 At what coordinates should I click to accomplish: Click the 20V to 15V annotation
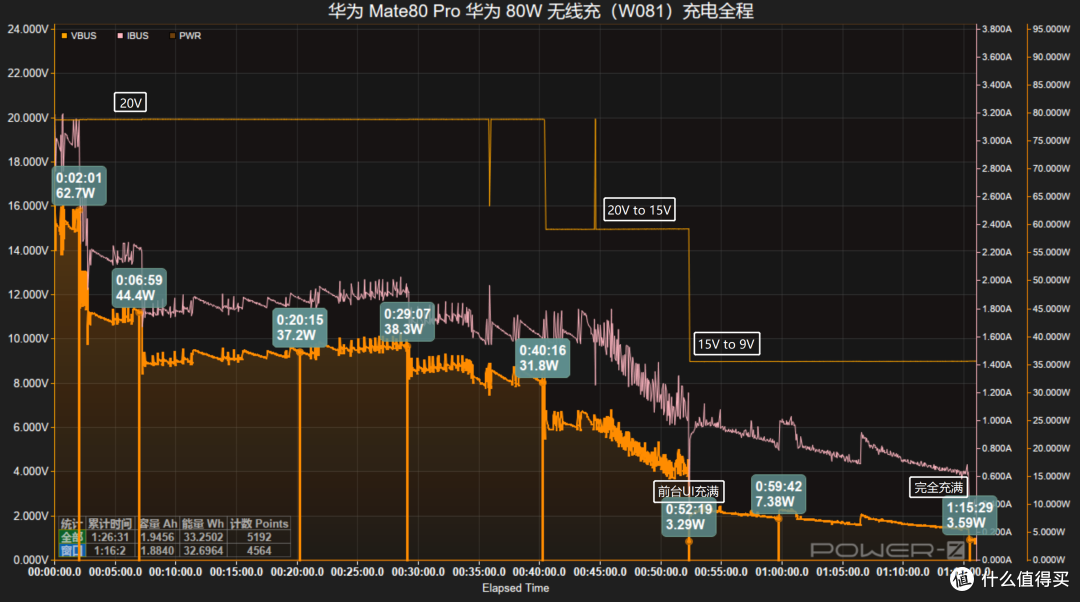pyautogui.click(x=639, y=209)
